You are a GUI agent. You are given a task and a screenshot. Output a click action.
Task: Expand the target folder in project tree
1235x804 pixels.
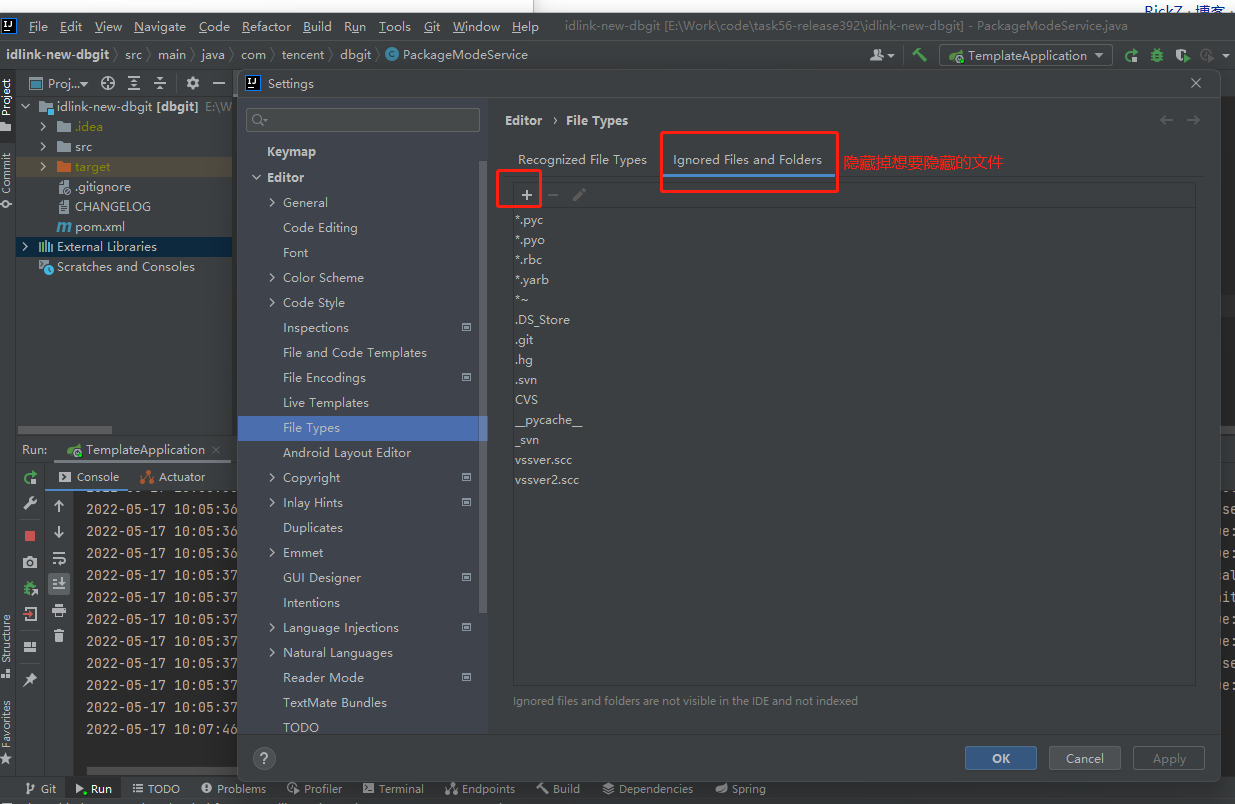tap(43, 167)
